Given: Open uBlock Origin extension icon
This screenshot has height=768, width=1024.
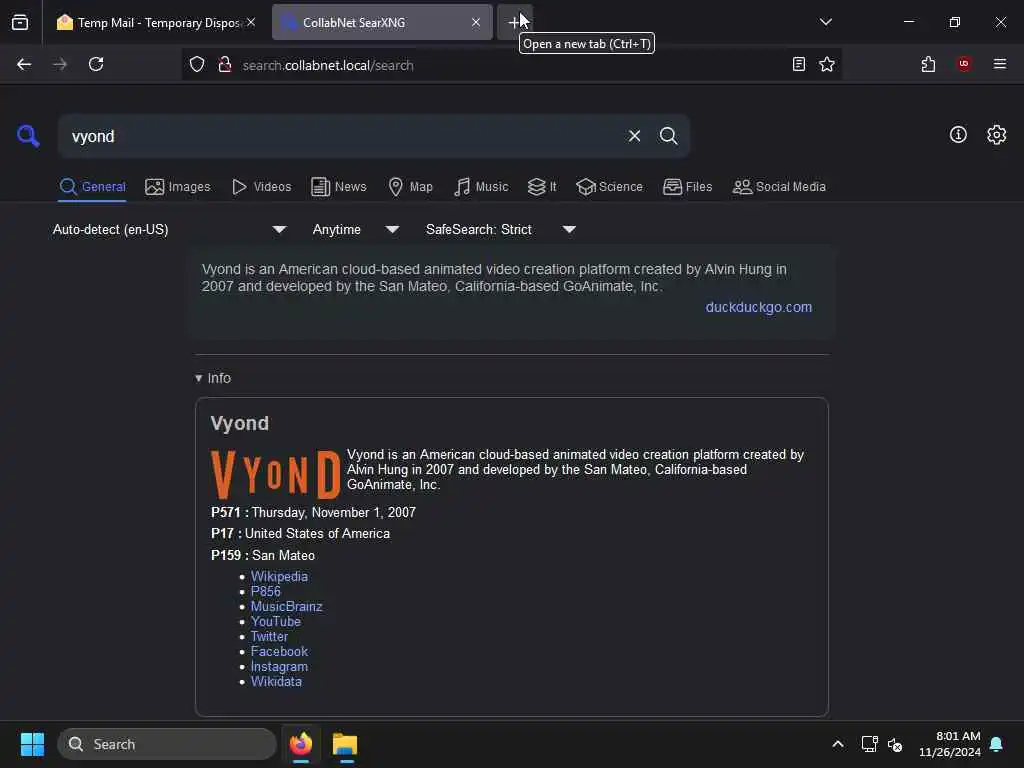Looking at the screenshot, I should [964, 63].
